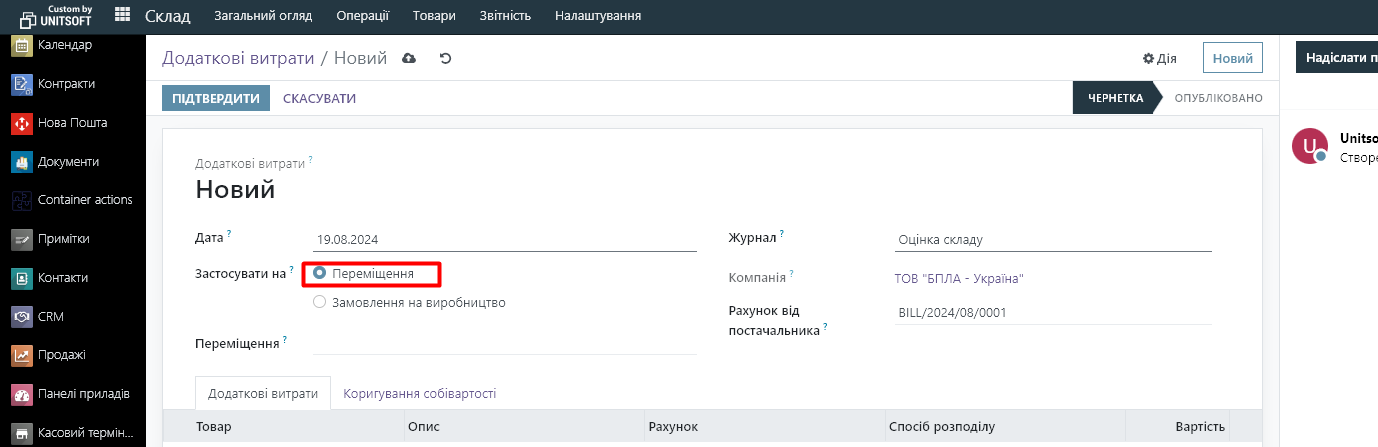Viewport: 1378px width, 447px height.
Task: Switch to Коригування собівартості tab
Action: coord(419,394)
